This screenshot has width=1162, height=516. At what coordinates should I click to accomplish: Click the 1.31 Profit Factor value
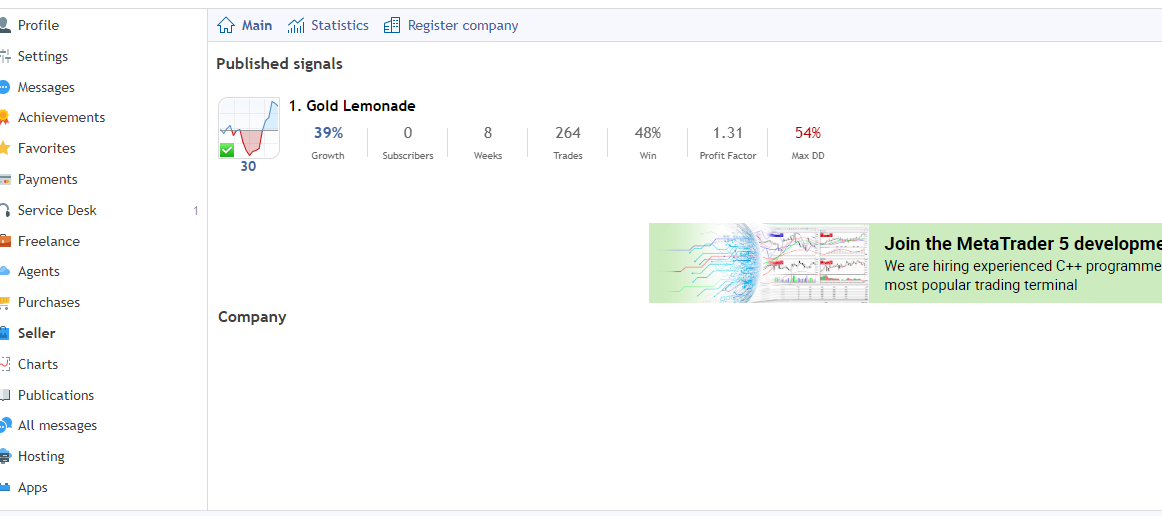tap(728, 133)
